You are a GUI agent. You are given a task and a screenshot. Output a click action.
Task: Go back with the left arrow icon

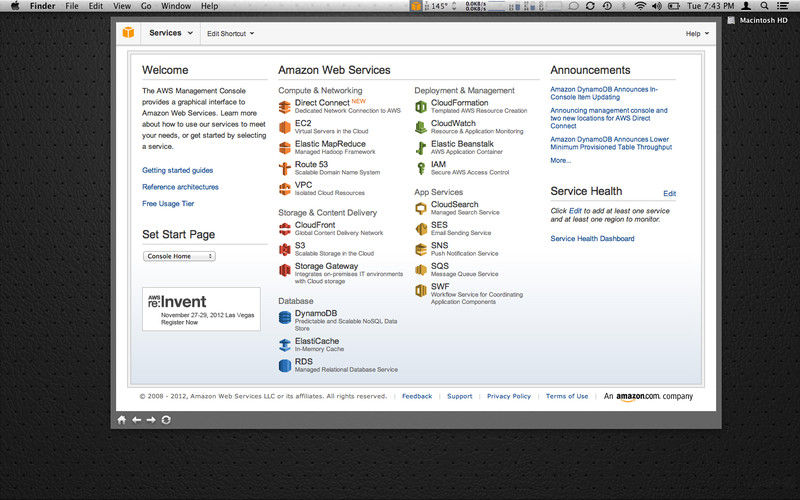(136, 420)
